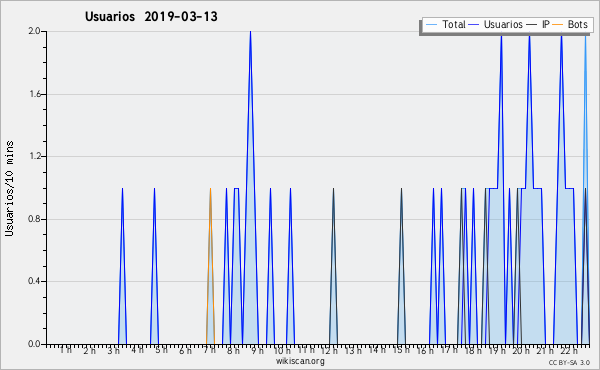Click the 2.0 y-axis value
Image resolution: width=600 pixels, height=370 pixels.
[x=34, y=31]
